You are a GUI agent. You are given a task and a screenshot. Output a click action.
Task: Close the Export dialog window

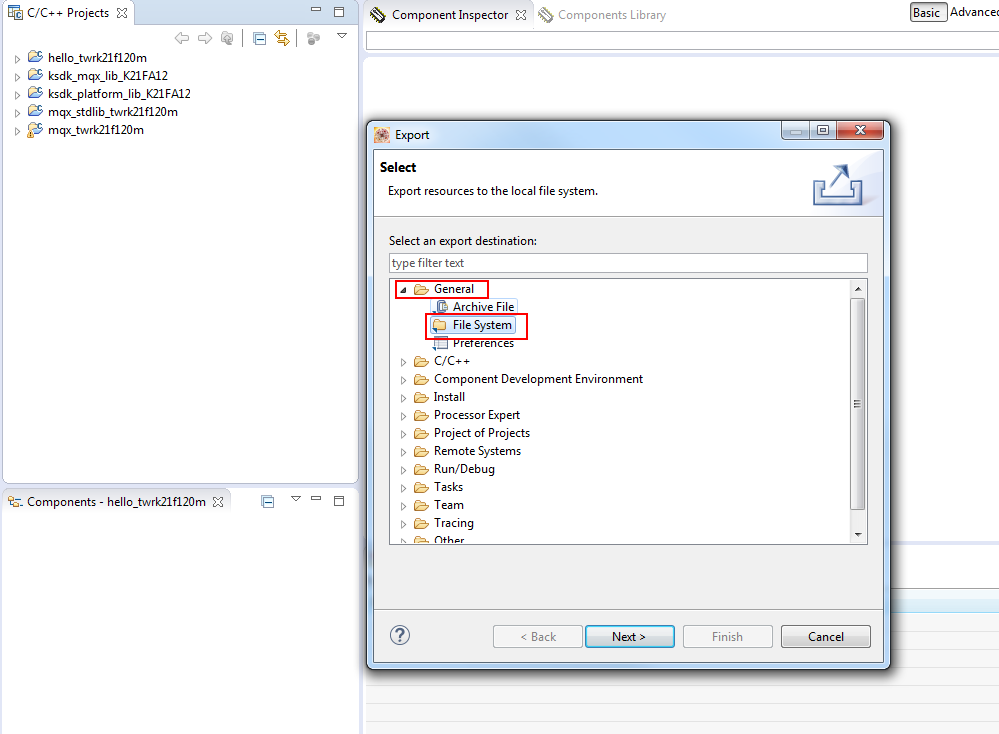click(860, 130)
